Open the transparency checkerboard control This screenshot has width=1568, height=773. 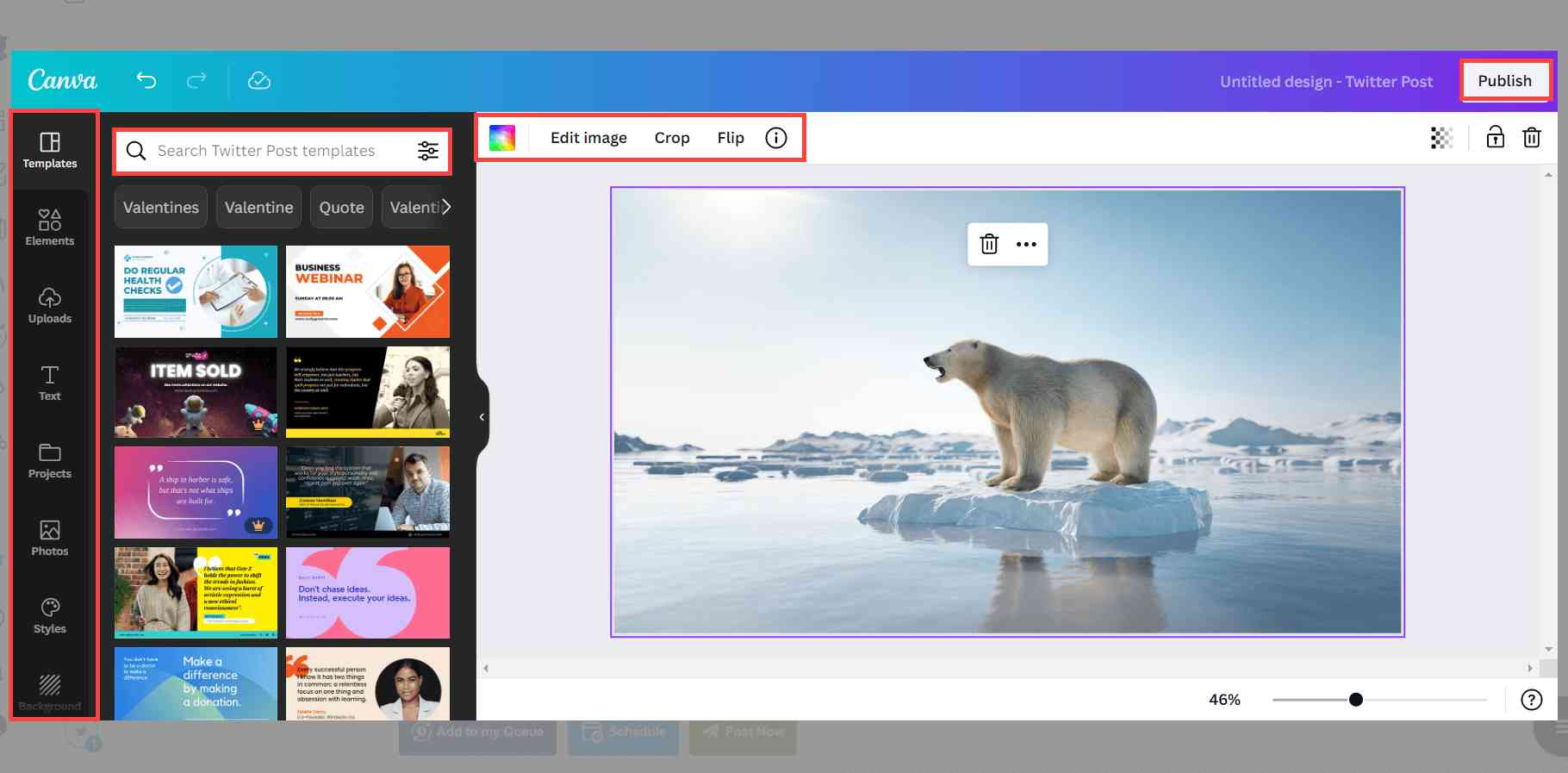(1441, 138)
